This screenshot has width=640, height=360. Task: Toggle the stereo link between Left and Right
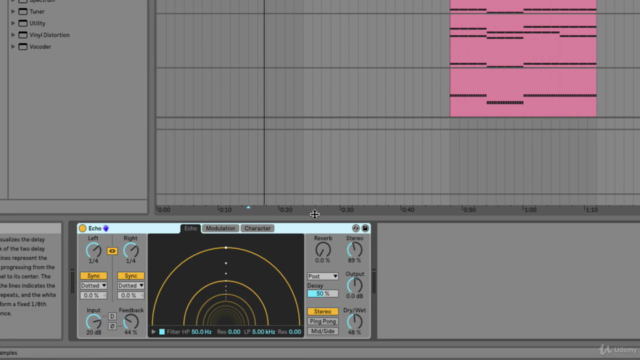pos(112,251)
